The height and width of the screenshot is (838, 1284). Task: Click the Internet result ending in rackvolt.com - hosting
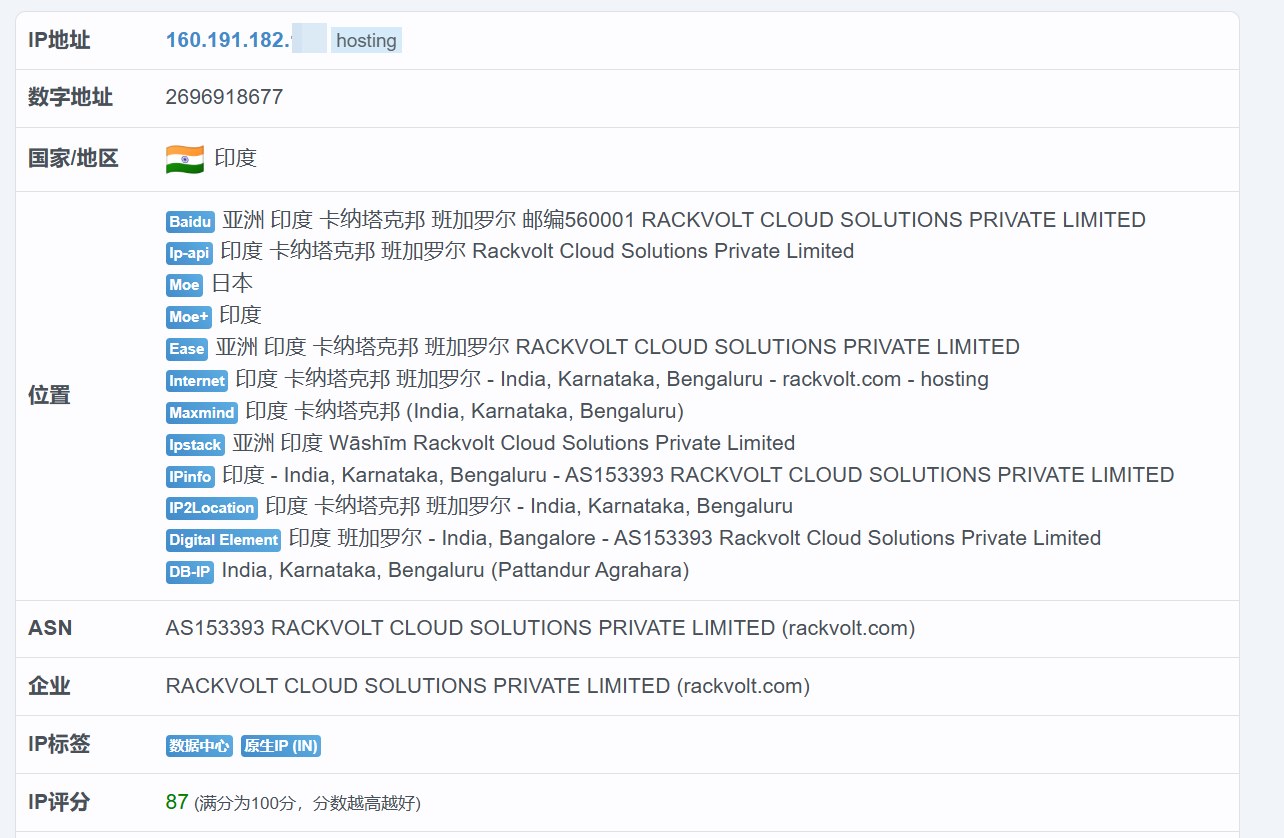(612, 379)
